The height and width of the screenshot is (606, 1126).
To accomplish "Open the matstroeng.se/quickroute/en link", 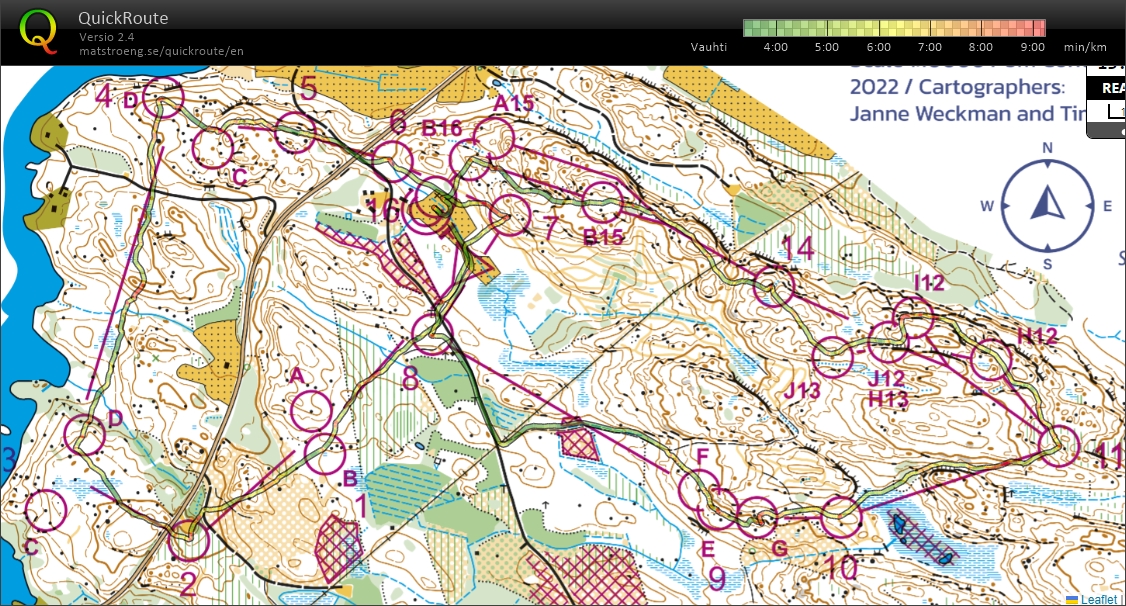I will tap(161, 51).
